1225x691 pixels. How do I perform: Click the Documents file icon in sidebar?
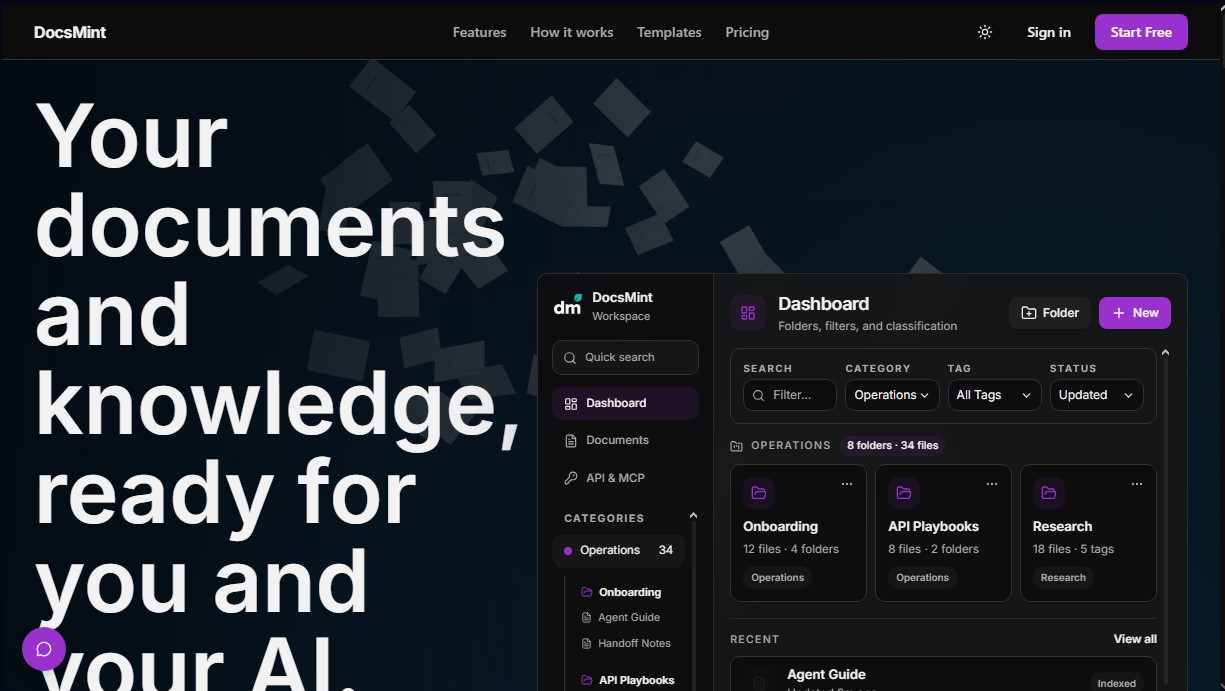571,441
